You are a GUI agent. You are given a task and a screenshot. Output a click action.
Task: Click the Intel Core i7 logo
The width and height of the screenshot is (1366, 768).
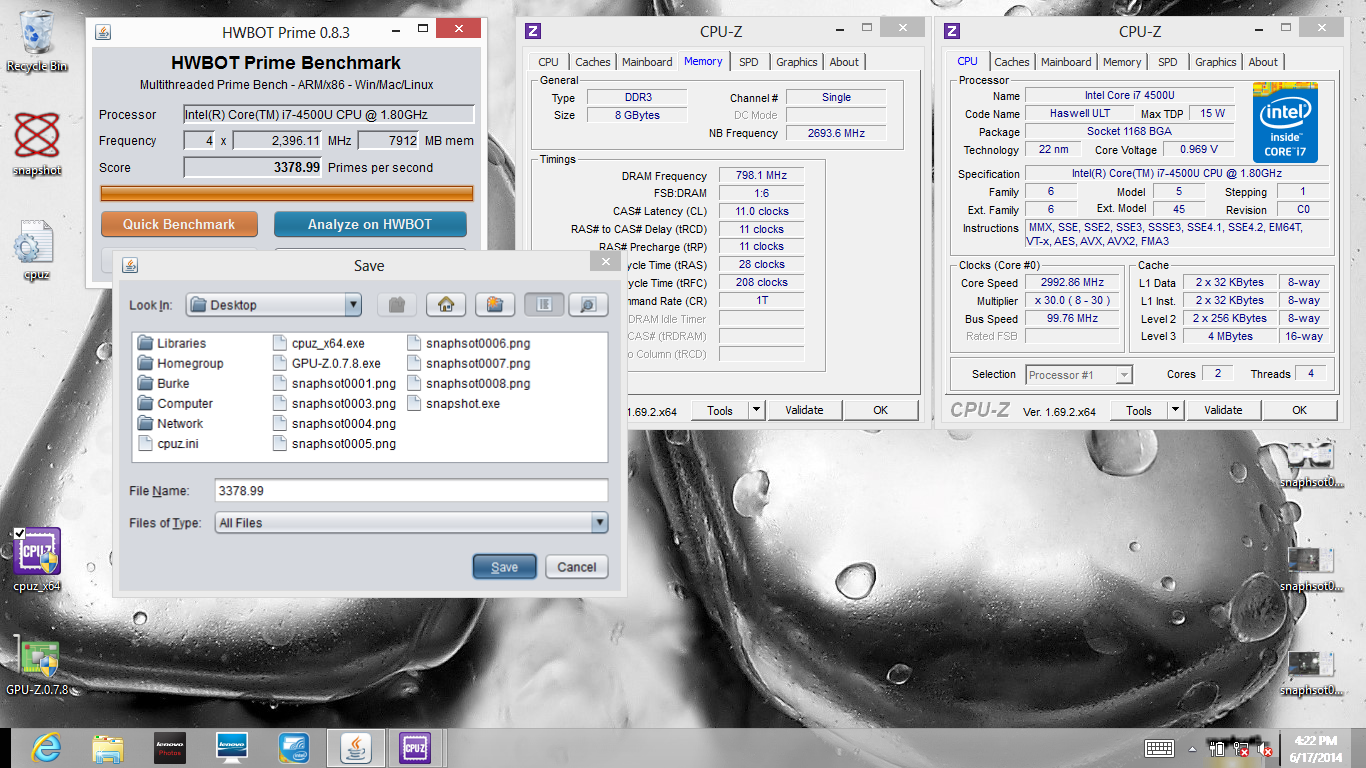1284,122
